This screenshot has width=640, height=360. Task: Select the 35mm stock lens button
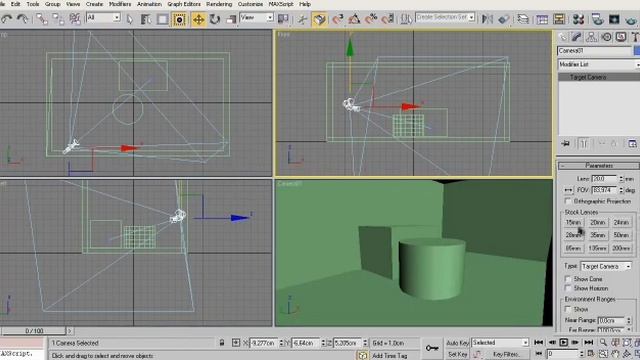(598, 235)
